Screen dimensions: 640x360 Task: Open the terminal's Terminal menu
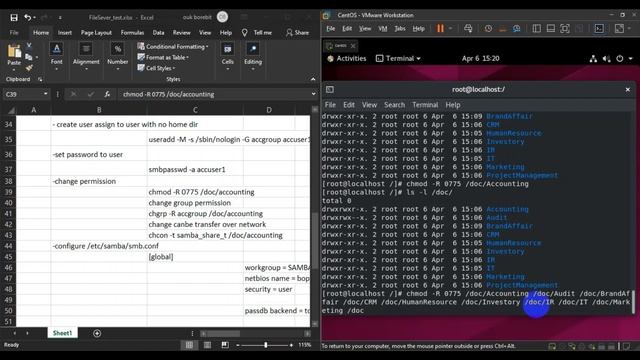pos(425,105)
